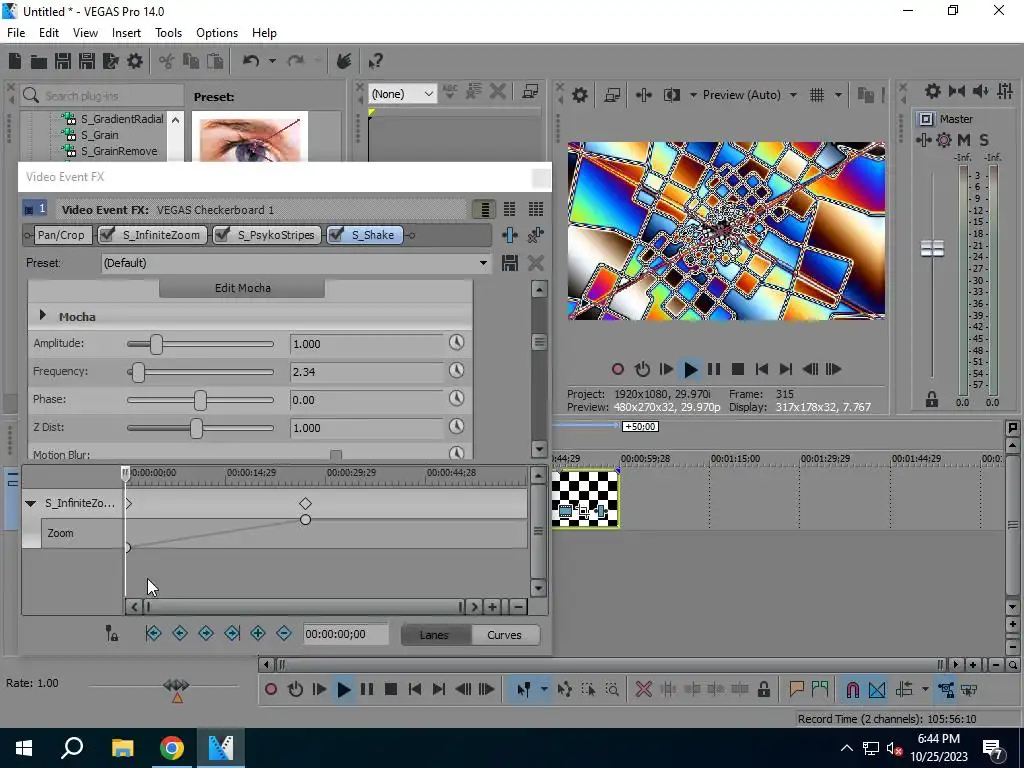Solo the Master bus with S

[x=984, y=140]
